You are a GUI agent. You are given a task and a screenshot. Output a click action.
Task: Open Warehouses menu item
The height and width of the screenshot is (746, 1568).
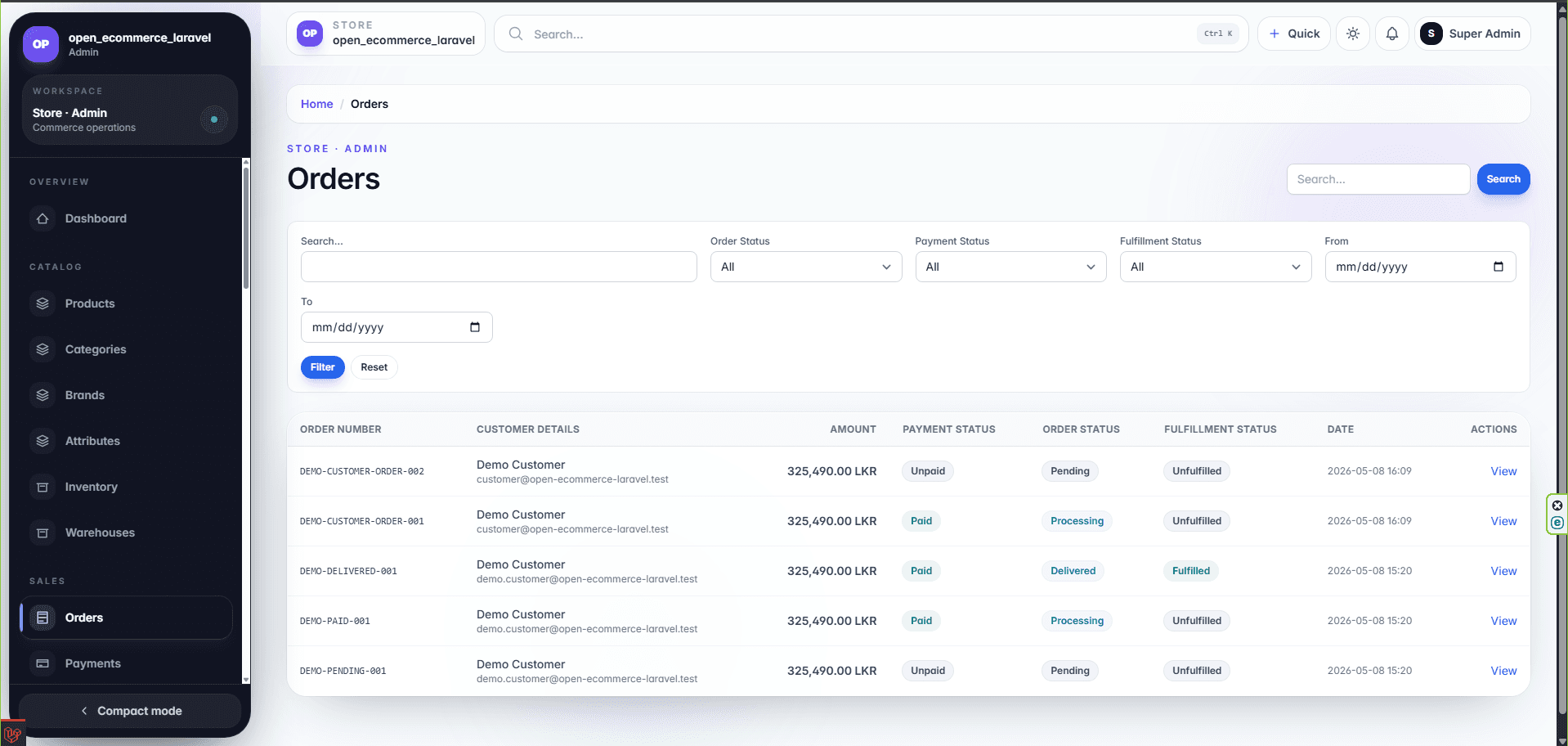point(126,533)
